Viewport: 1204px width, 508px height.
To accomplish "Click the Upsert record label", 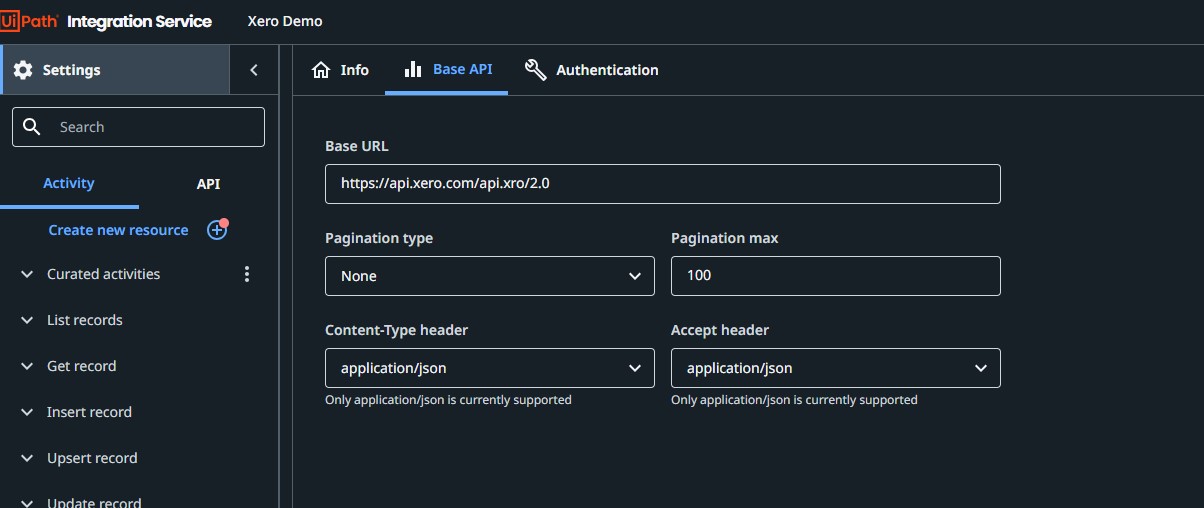I will [x=92, y=458].
